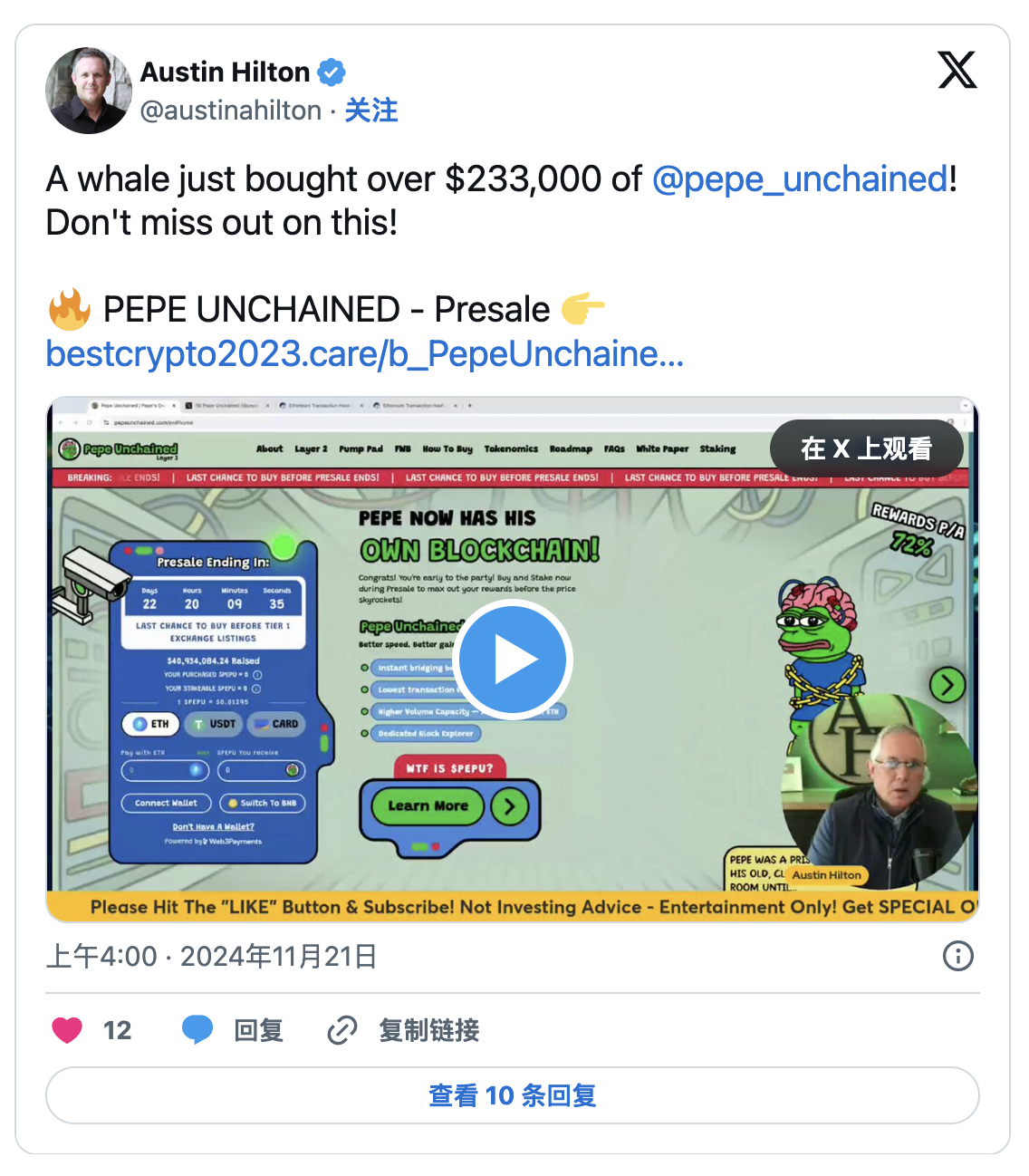Image resolution: width=1029 pixels, height=1176 pixels.
Task: Click the copy link chain icon
Action: pyautogui.click(x=342, y=1030)
